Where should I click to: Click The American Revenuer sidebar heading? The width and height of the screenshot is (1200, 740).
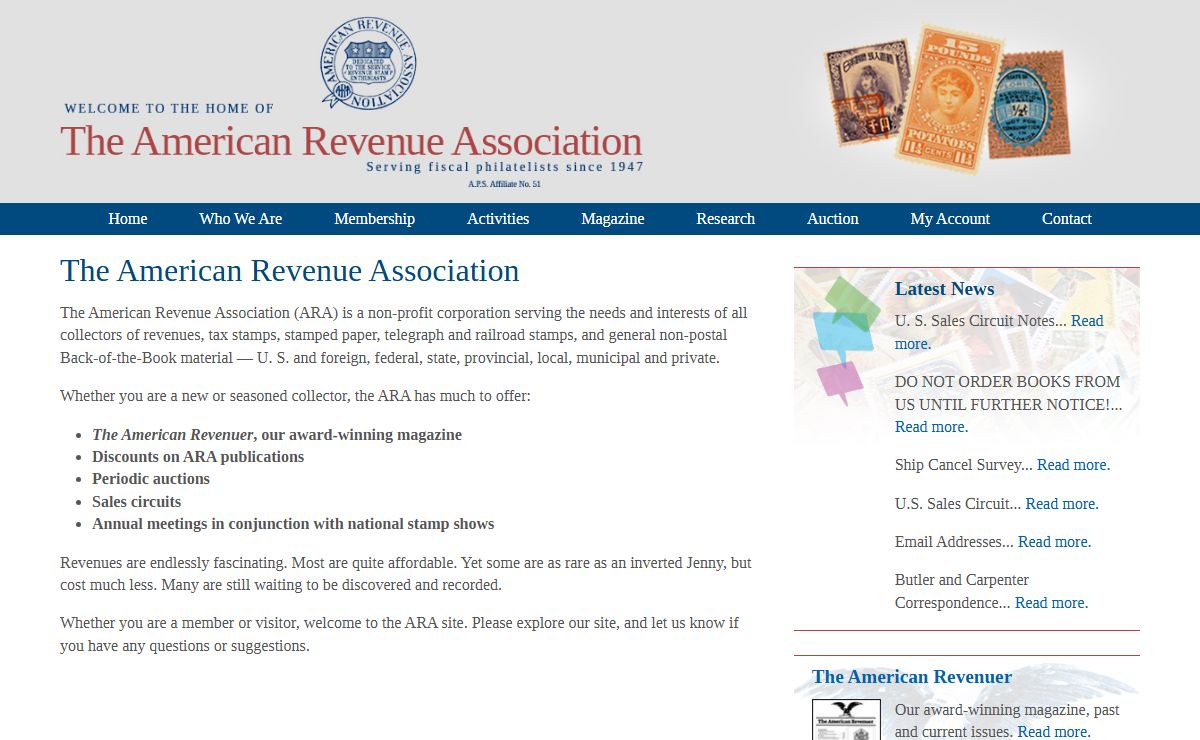pos(912,677)
